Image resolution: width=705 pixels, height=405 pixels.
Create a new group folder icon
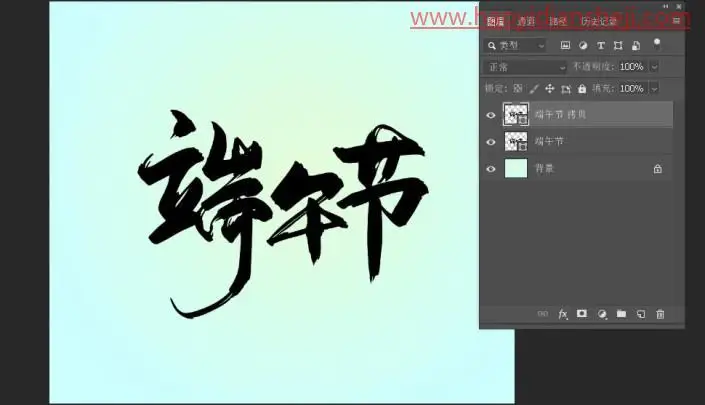pyautogui.click(x=621, y=313)
